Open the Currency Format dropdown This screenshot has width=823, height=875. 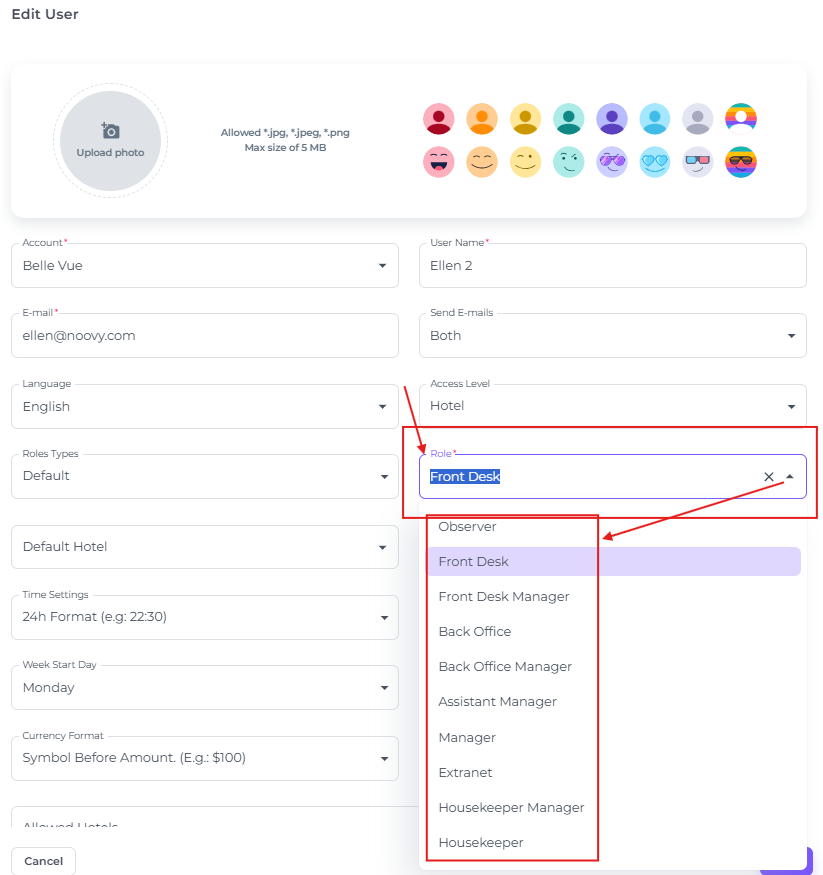click(x=383, y=758)
